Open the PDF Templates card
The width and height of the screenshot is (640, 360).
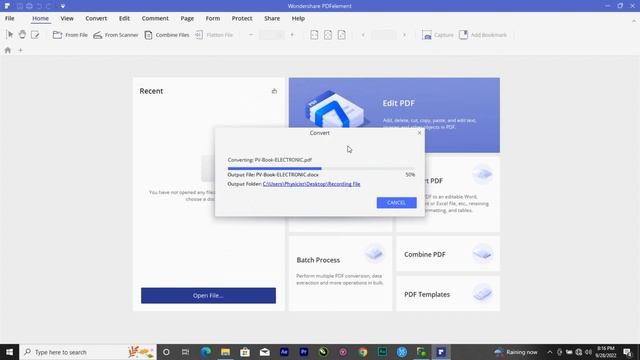[x=448, y=294]
